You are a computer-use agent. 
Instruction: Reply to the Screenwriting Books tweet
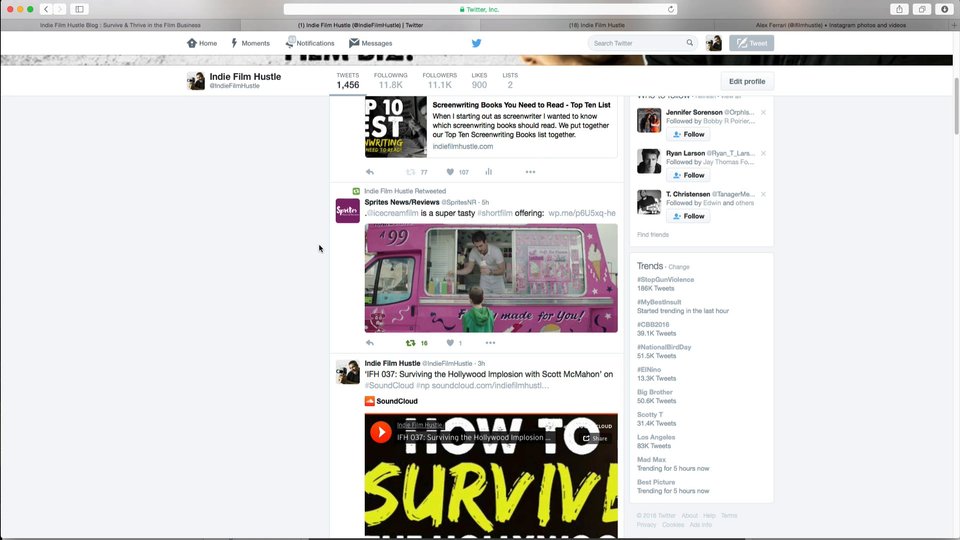[370, 172]
